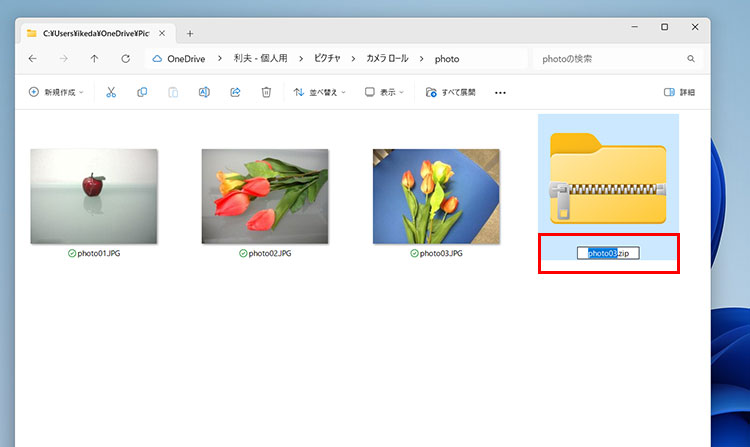Click カメラ ロール breadcrumb segment

point(387,58)
